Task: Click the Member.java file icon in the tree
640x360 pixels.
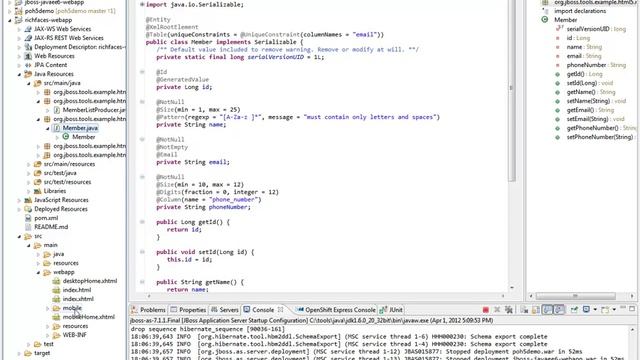Action: click(57, 128)
